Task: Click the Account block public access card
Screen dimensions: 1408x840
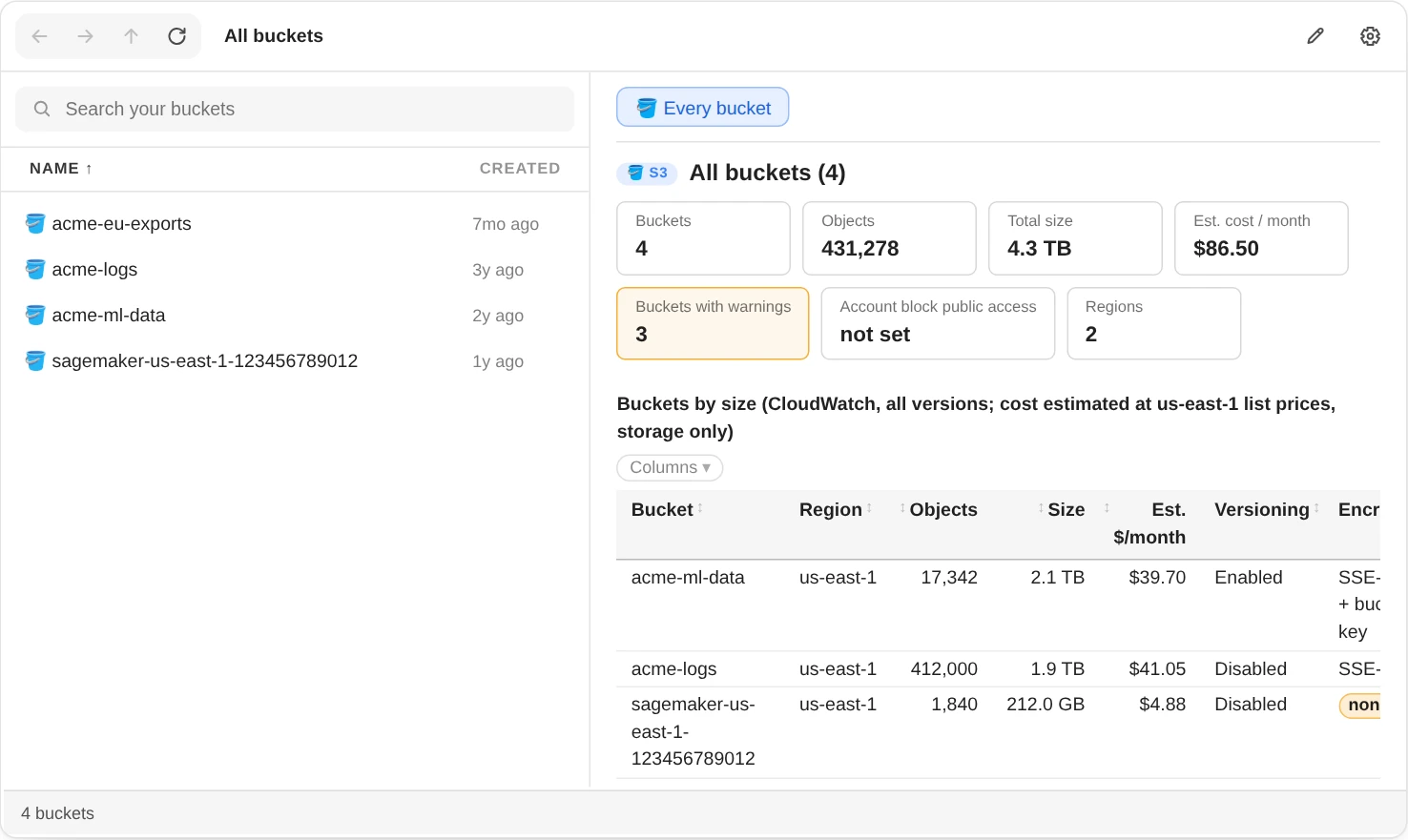Action: 938,324
